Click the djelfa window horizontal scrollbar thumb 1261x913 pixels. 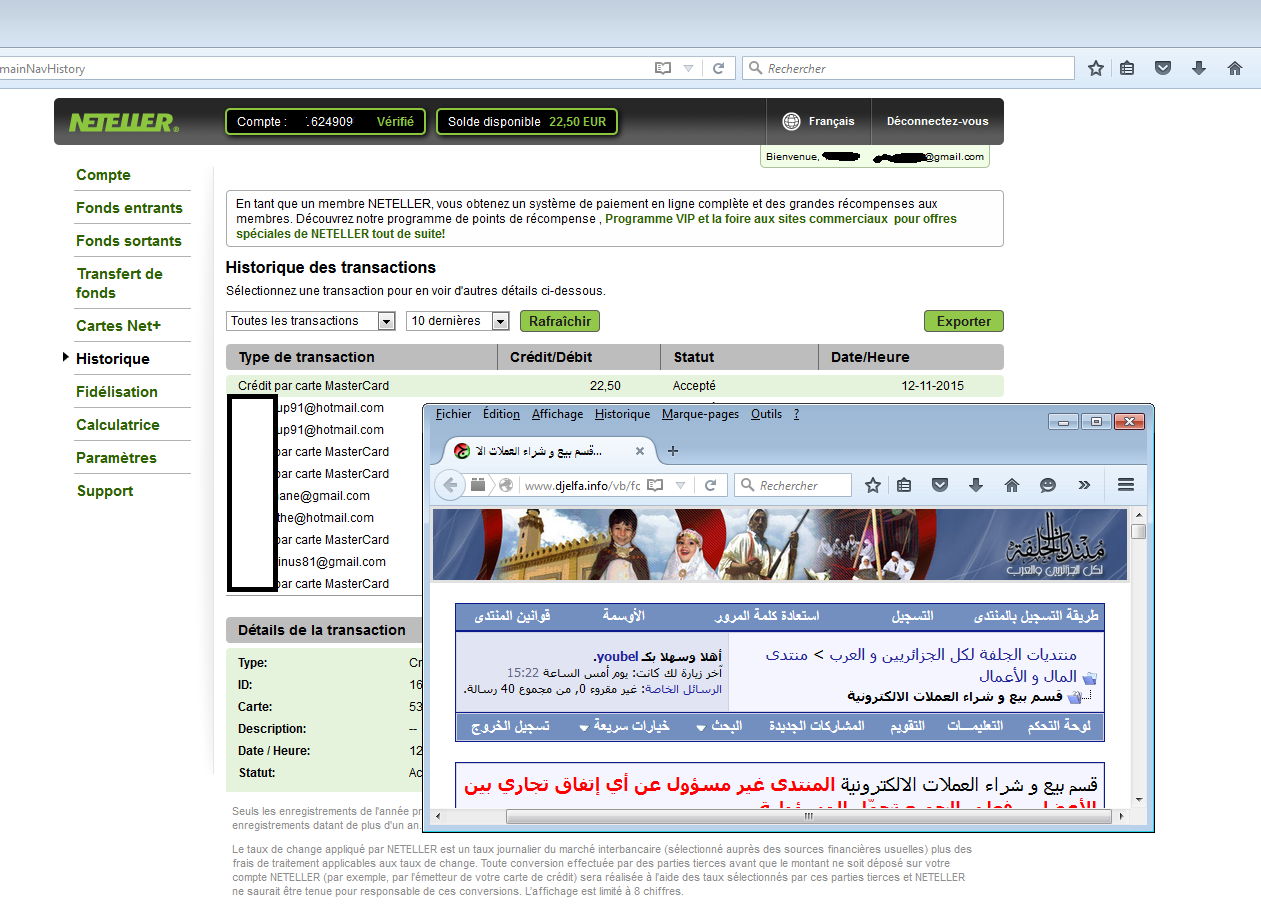pos(809,816)
